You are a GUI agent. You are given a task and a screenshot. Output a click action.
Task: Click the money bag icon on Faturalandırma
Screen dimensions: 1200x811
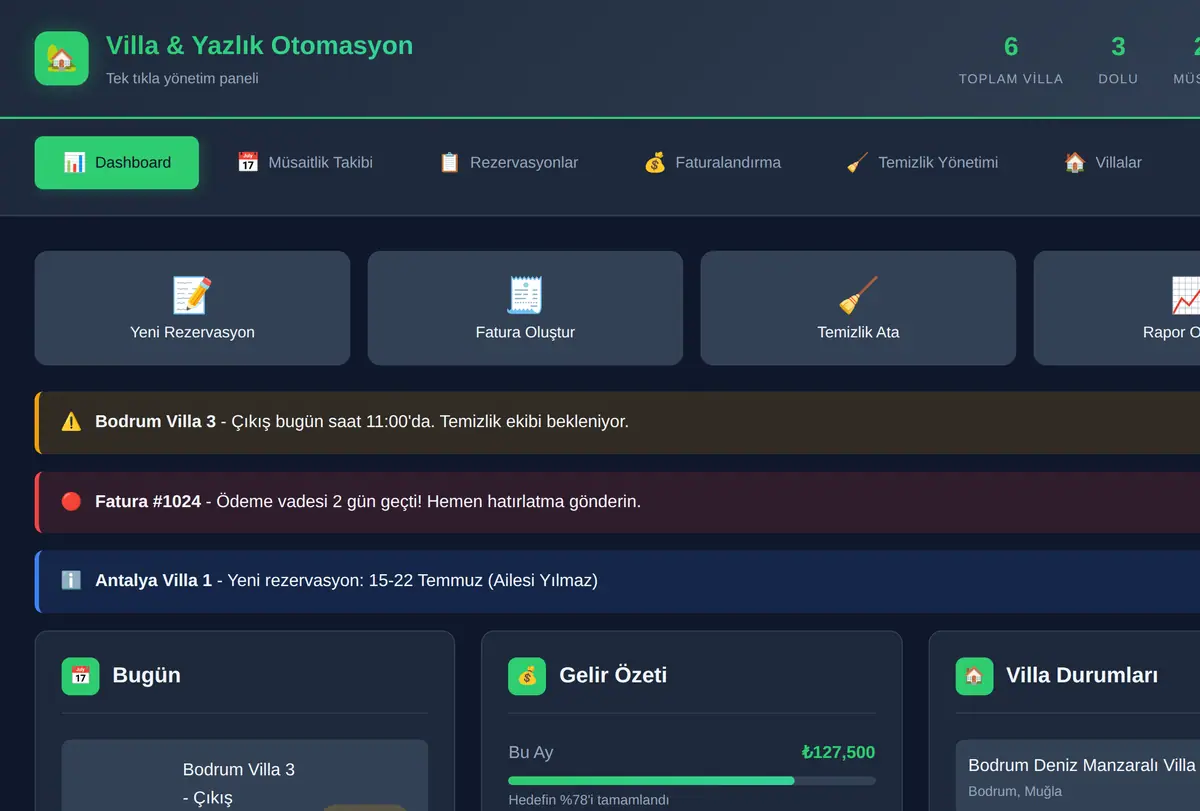tap(654, 162)
